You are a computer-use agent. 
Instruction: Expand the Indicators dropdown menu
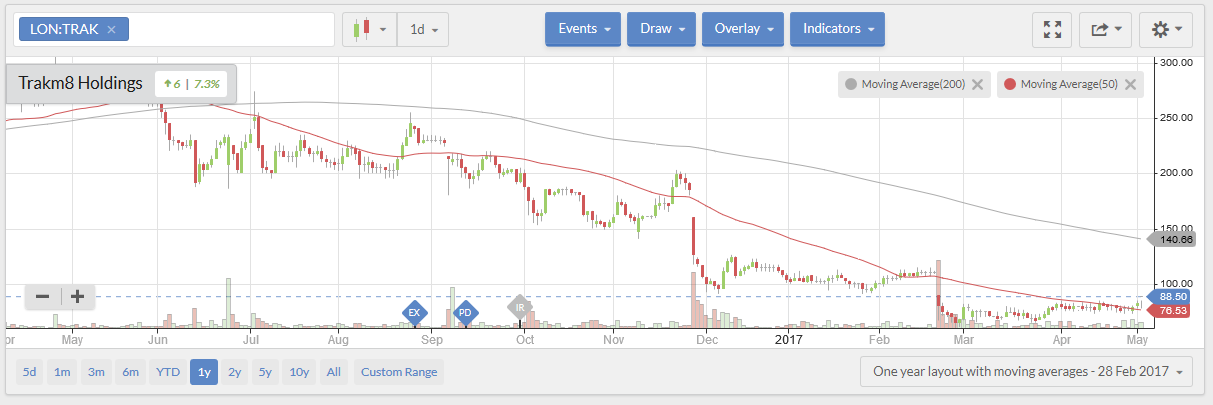(837, 29)
